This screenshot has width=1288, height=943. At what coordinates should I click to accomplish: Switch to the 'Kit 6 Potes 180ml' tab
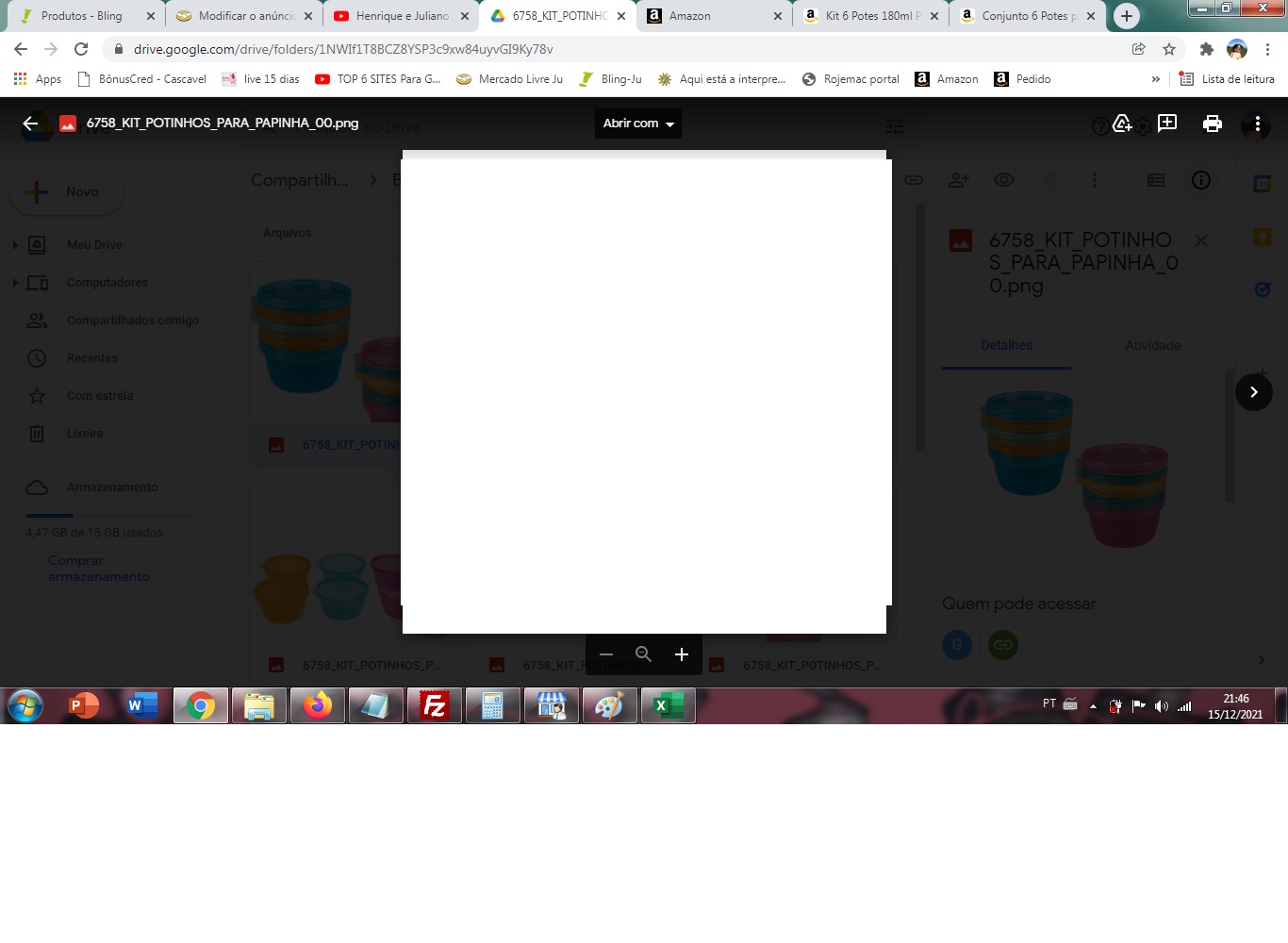click(x=871, y=16)
